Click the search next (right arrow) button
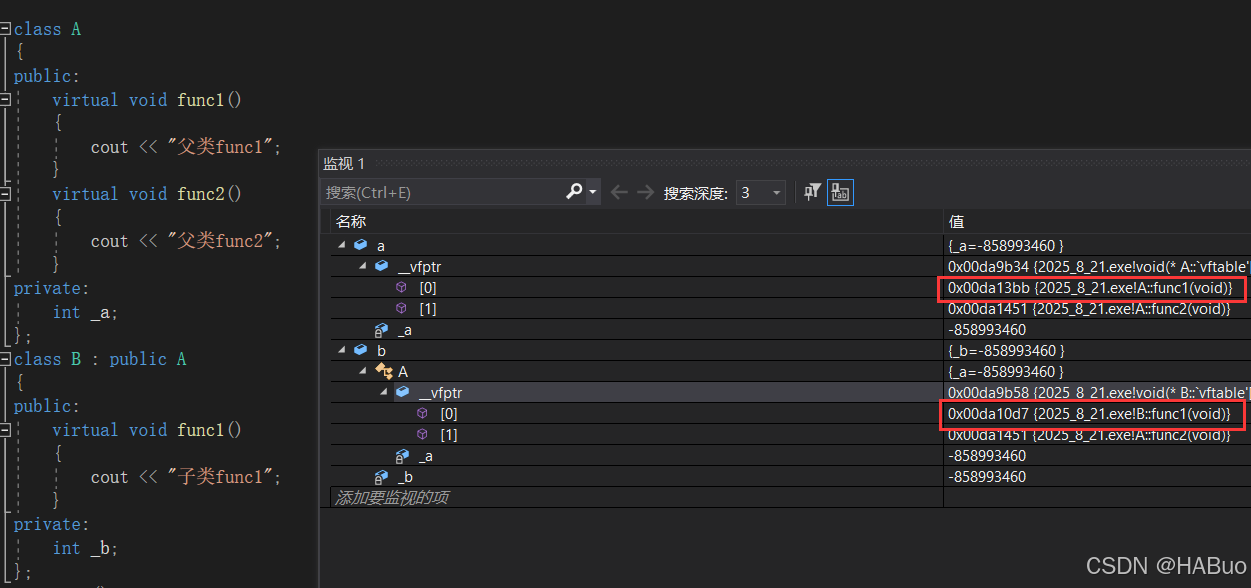The image size is (1251, 588). [x=645, y=192]
